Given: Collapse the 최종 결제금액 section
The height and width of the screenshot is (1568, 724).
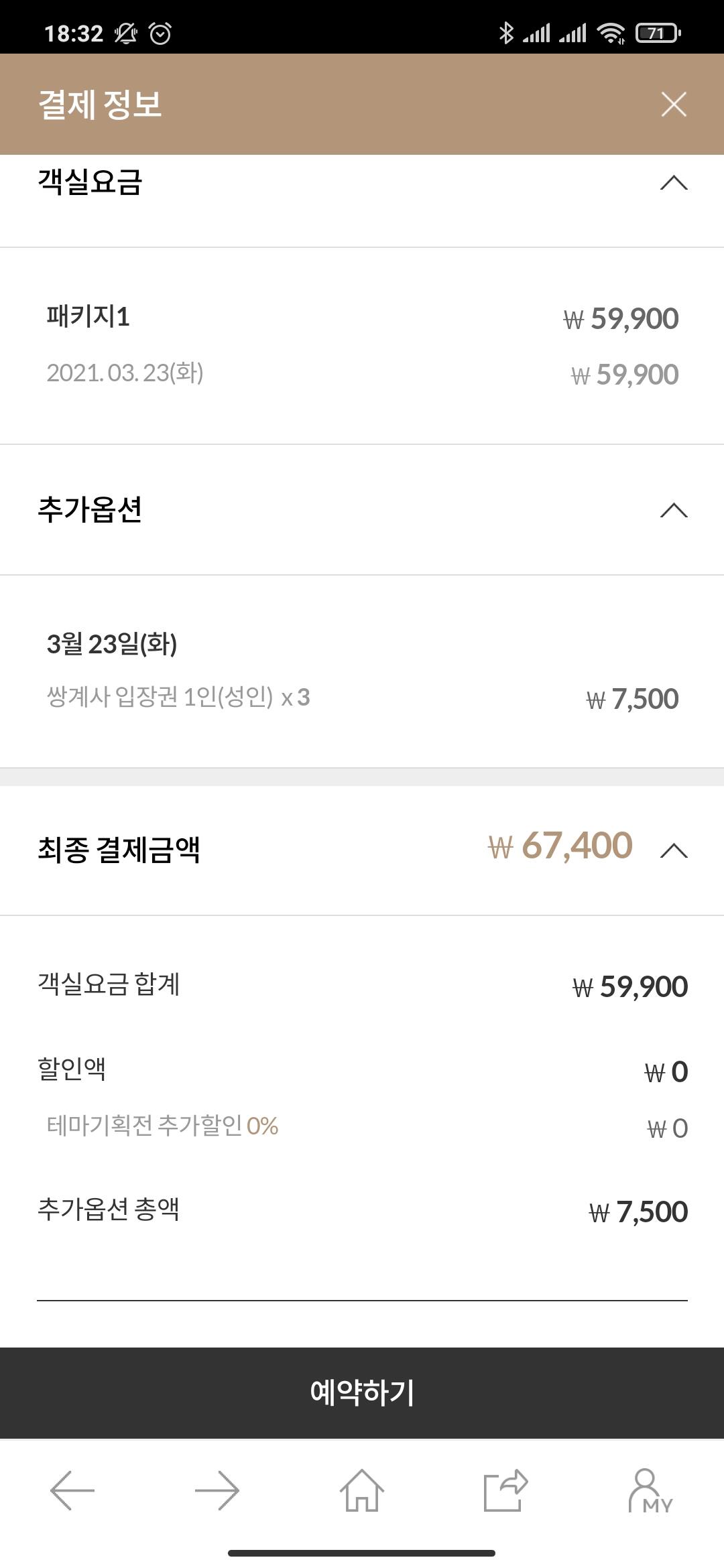Looking at the screenshot, I should pyautogui.click(x=673, y=850).
